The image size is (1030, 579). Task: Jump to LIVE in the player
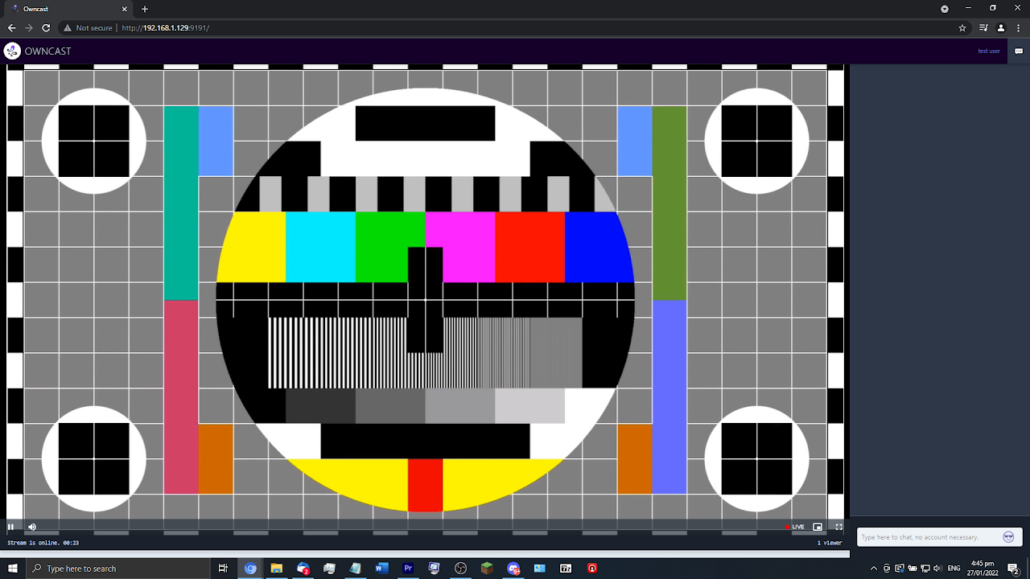tap(795, 527)
